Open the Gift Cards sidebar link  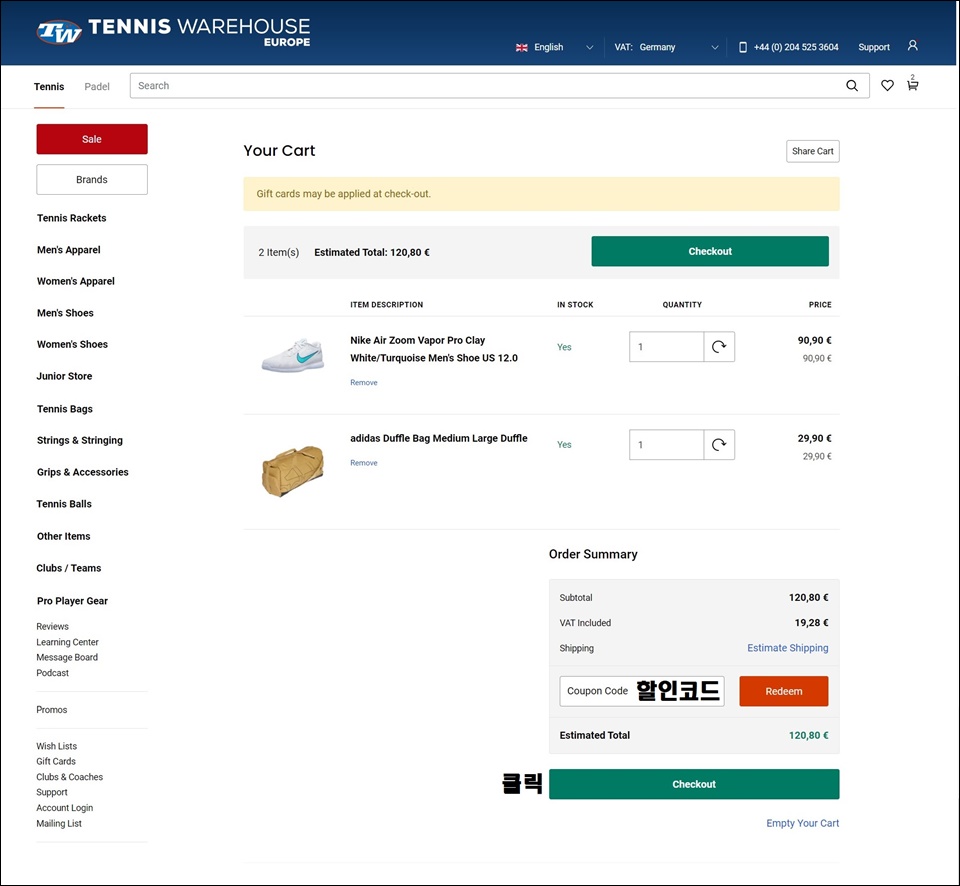tap(56, 761)
